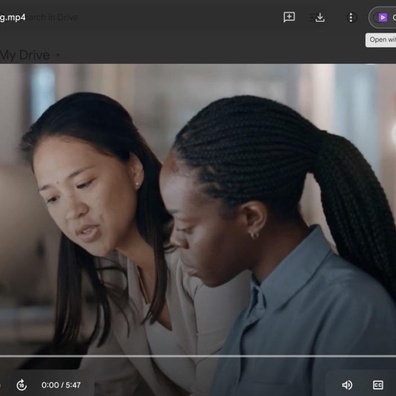
Task: Mute the video volume
Action: (347, 385)
